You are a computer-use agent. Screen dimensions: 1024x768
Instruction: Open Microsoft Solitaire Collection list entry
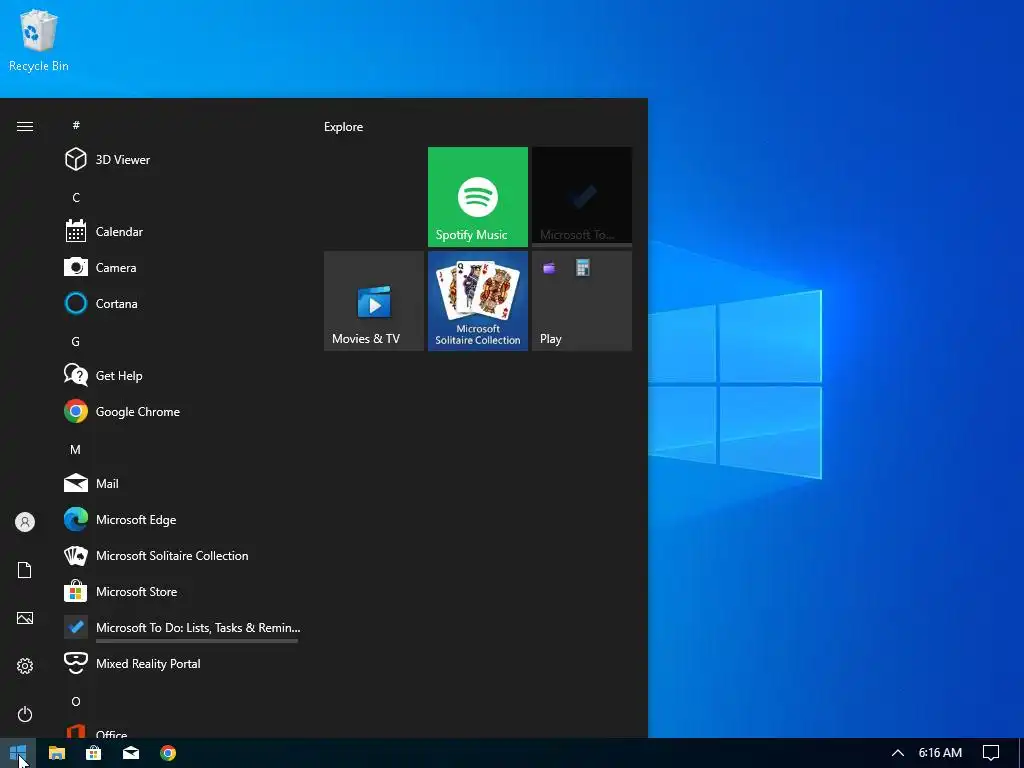pos(181,555)
